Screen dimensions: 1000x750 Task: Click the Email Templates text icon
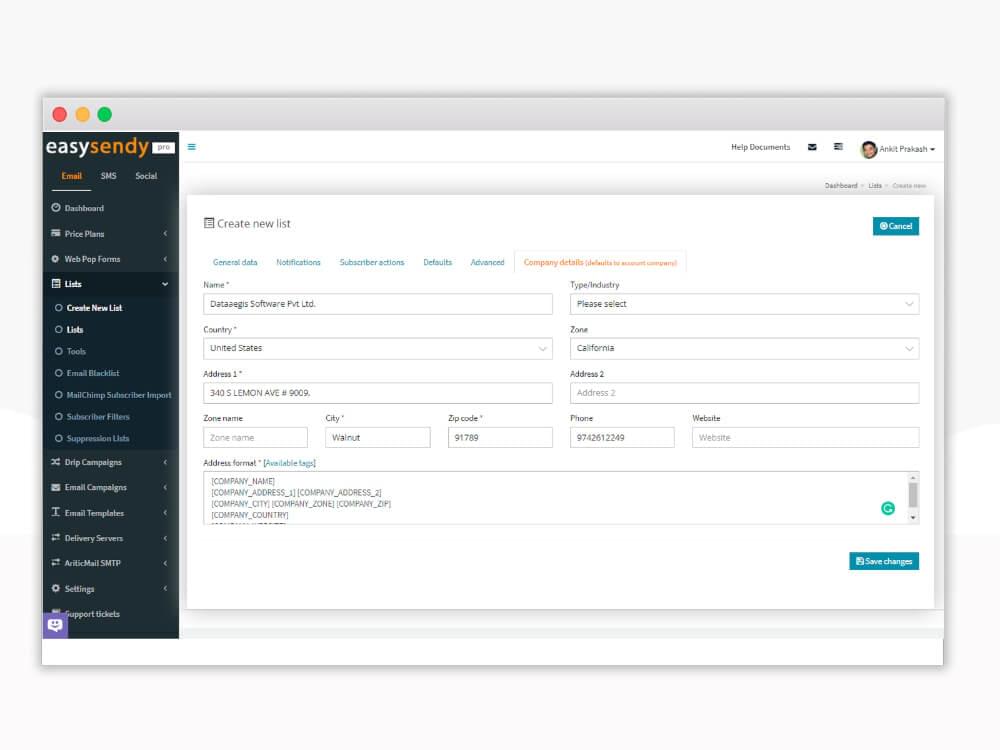coord(55,512)
